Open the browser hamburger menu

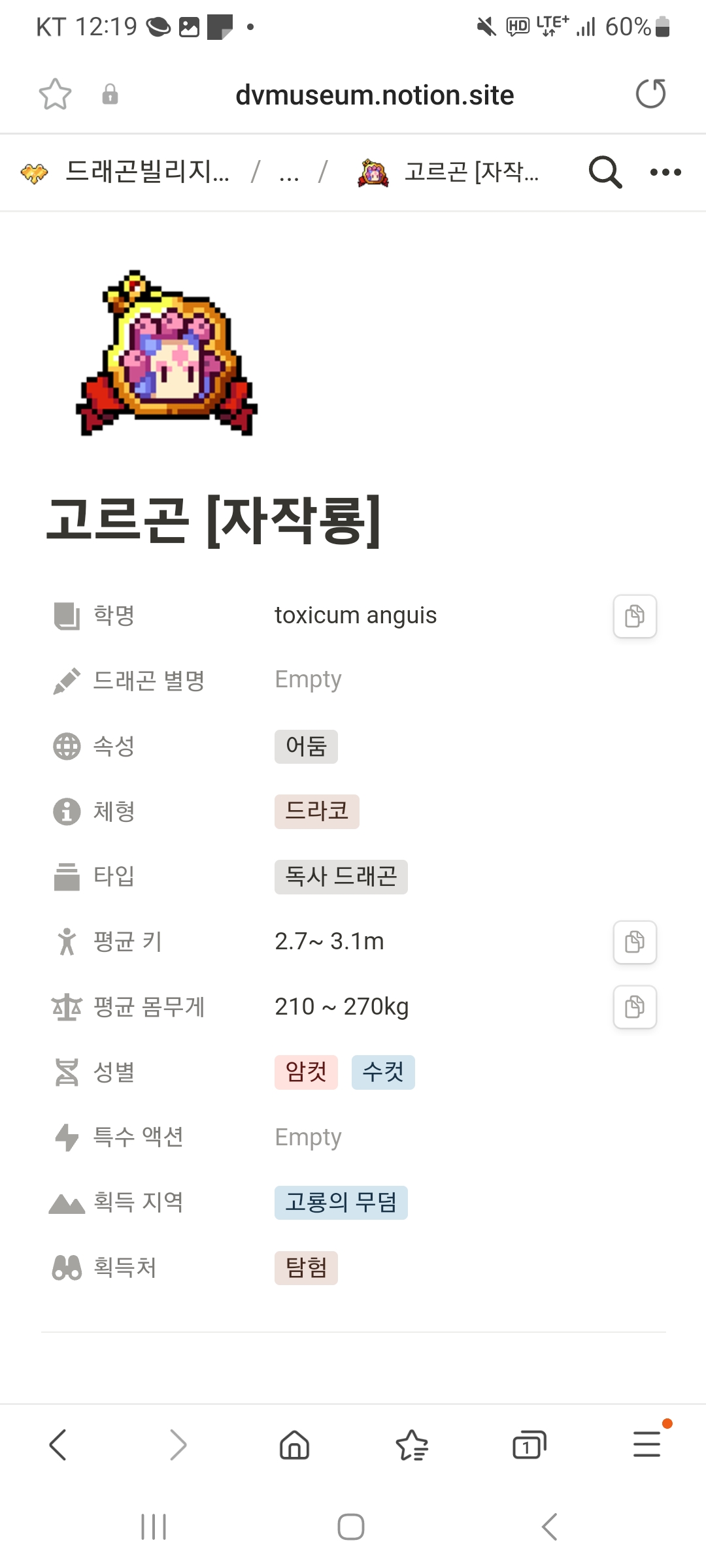[x=647, y=1445]
